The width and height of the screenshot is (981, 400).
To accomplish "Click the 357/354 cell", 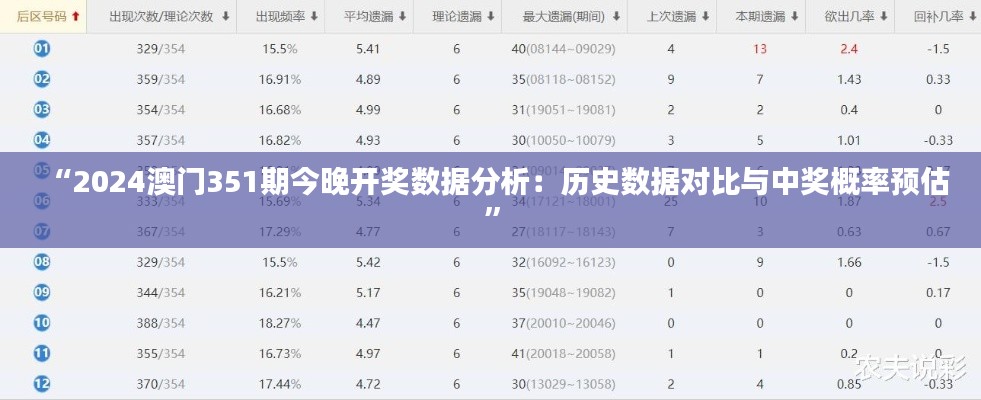I will tap(161, 140).
